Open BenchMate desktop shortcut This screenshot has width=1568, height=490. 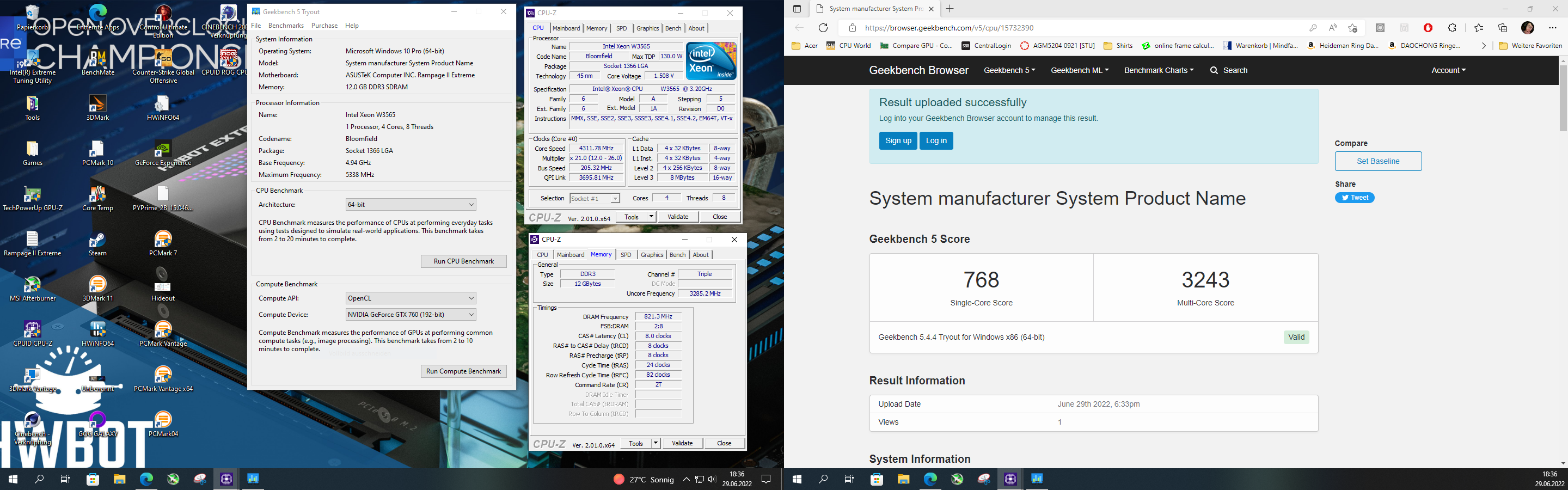(x=97, y=63)
